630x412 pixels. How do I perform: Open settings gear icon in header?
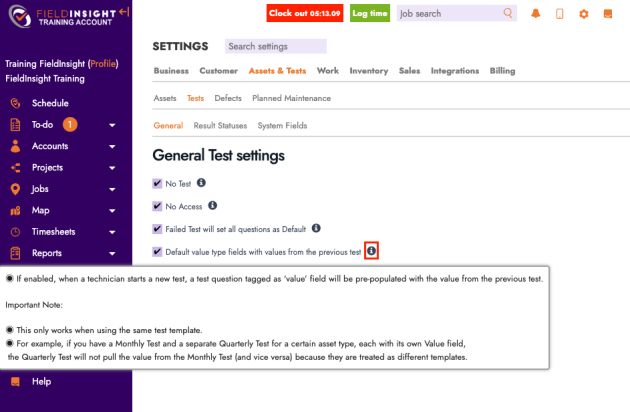[x=584, y=14]
